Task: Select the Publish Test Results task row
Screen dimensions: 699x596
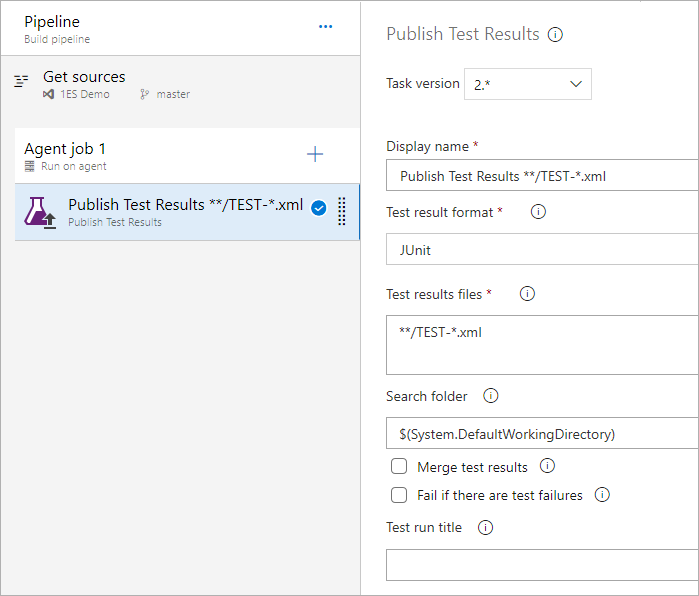Action: click(185, 211)
